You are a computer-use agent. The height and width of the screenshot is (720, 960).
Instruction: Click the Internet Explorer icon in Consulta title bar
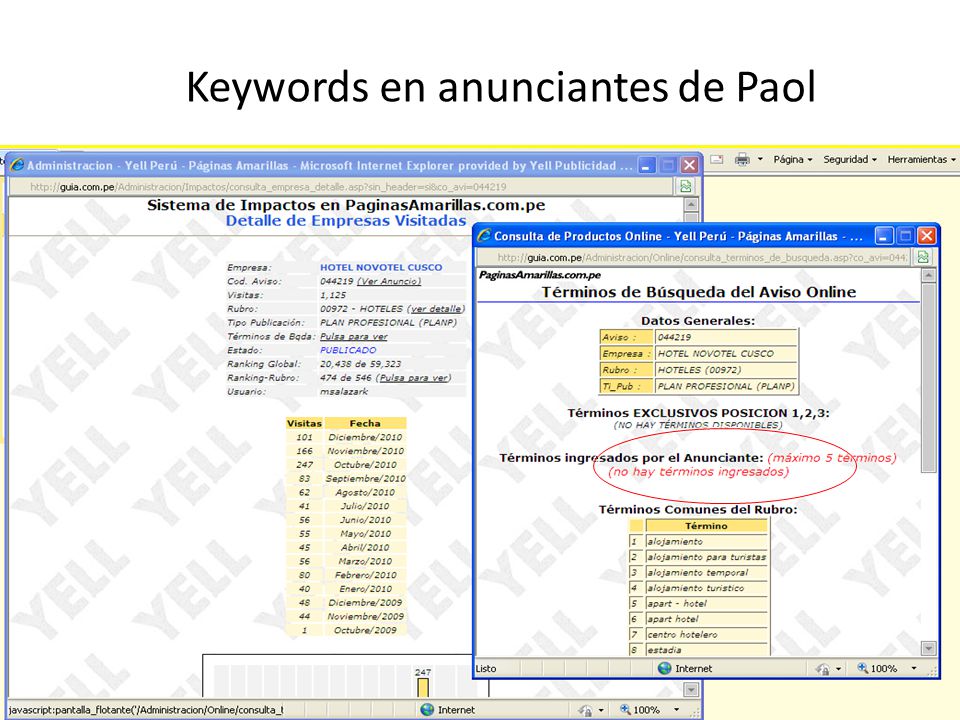pos(484,235)
